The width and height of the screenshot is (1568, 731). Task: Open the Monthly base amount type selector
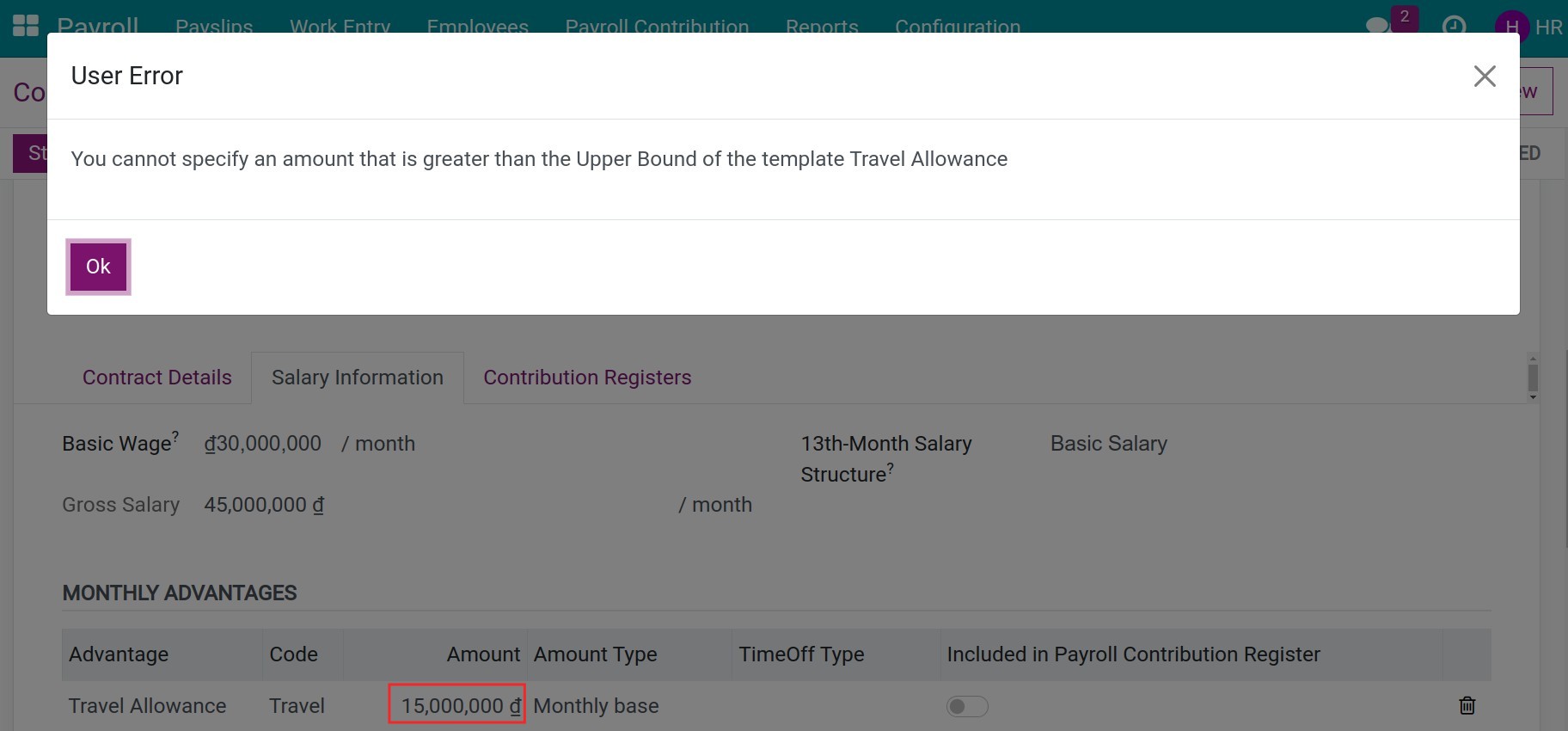tap(596, 706)
